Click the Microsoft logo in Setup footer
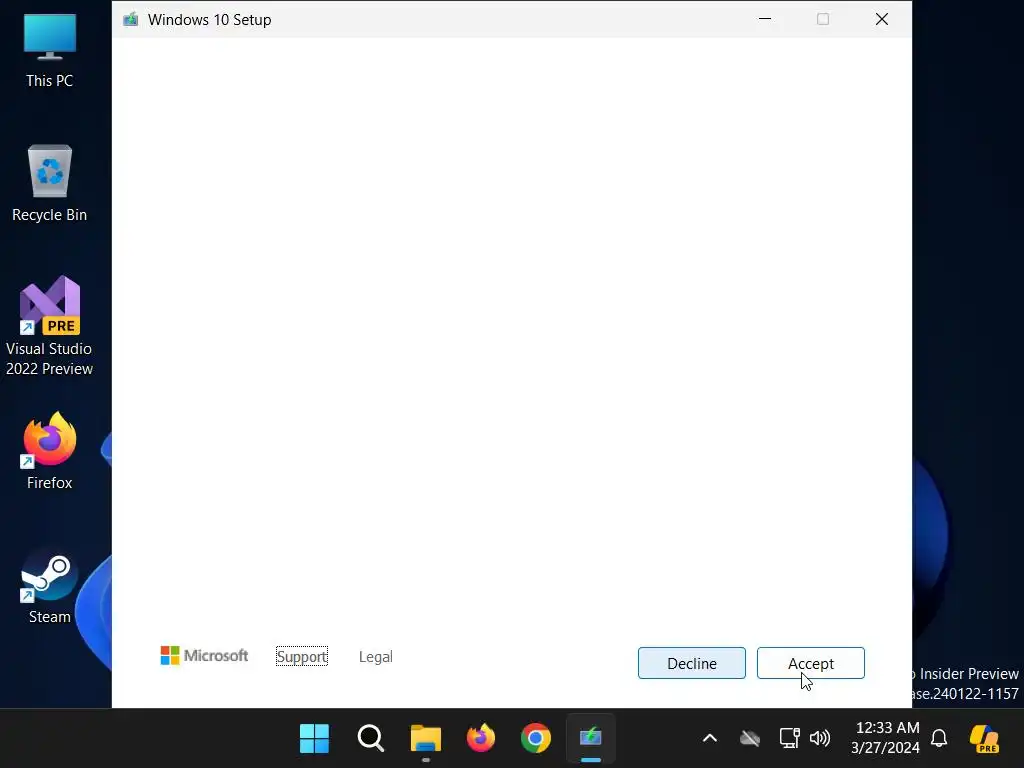Viewport: 1024px width, 768px height. pyautogui.click(x=204, y=656)
